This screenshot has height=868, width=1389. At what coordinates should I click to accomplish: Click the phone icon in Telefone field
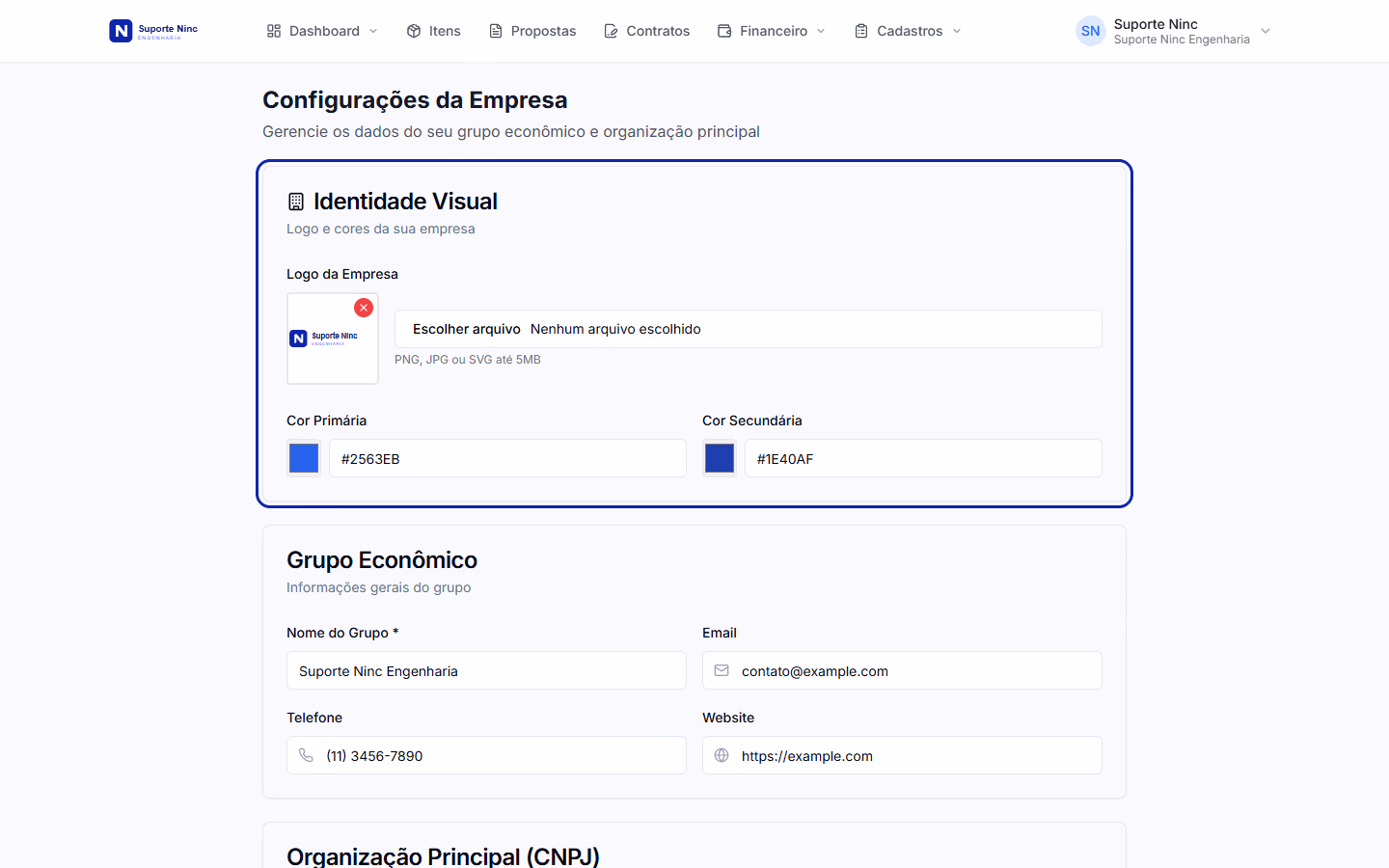[306, 755]
